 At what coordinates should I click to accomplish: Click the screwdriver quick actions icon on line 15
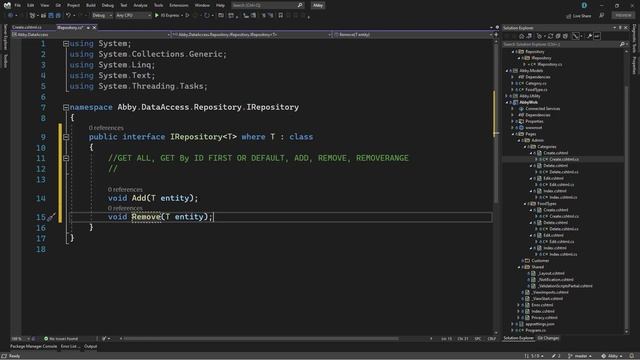pos(51,217)
